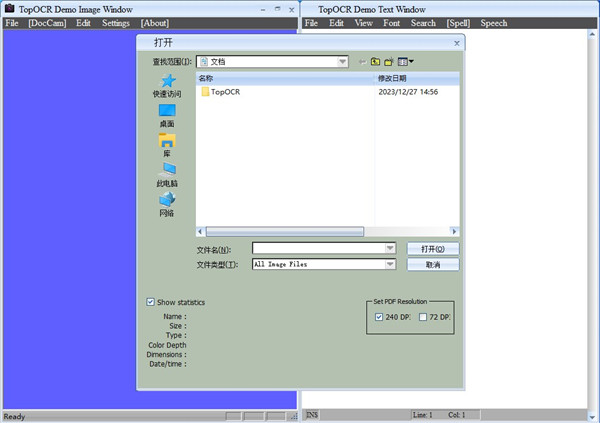Open the Network icon in sidebar
This screenshot has width=600, height=423.
click(x=167, y=199)
